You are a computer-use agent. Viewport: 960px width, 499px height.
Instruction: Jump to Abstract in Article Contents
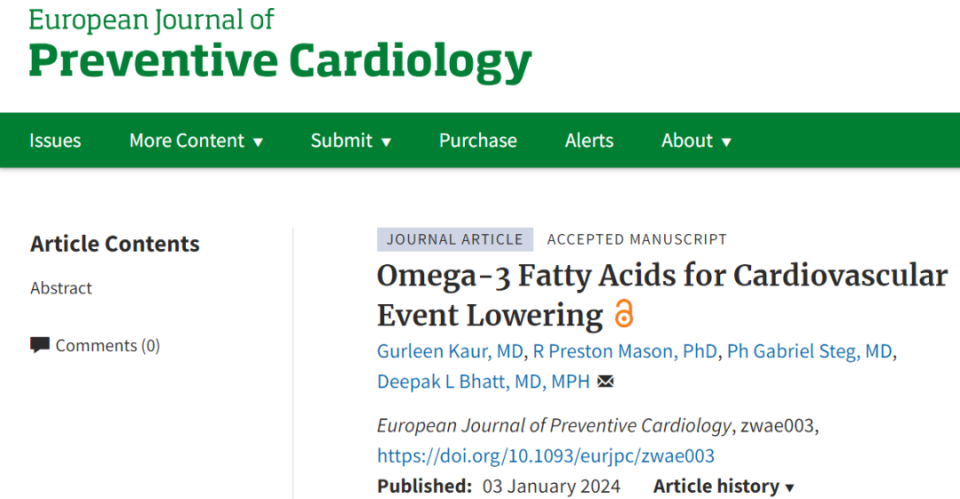tap(61, 288)
